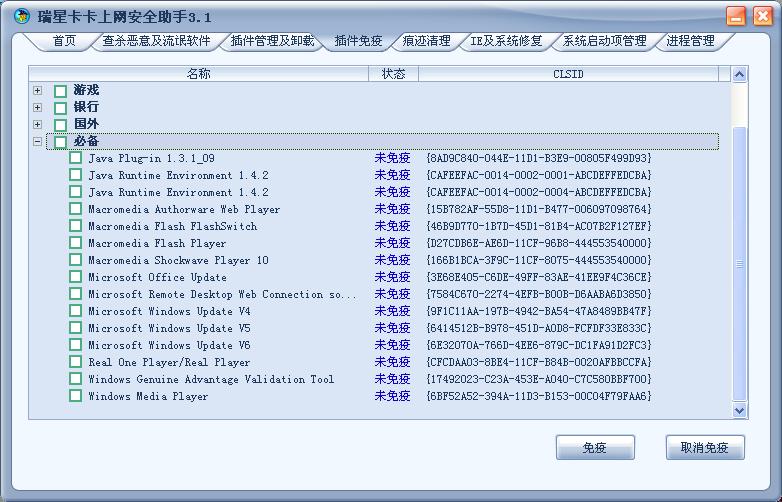
Task: Tick Microsoft Windows Update V5 checkbox
Action: [x=75, y=328]
